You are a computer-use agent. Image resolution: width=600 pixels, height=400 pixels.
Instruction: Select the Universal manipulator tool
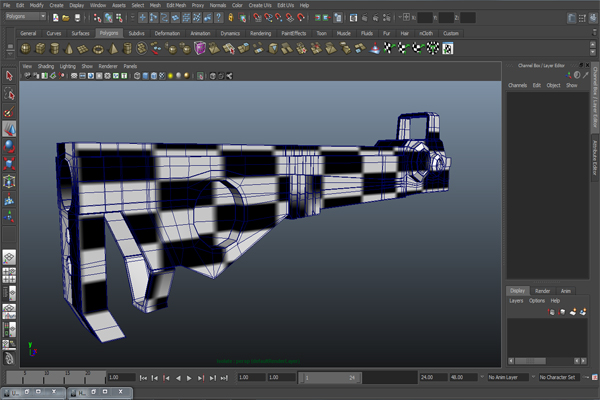click(9, 181)
